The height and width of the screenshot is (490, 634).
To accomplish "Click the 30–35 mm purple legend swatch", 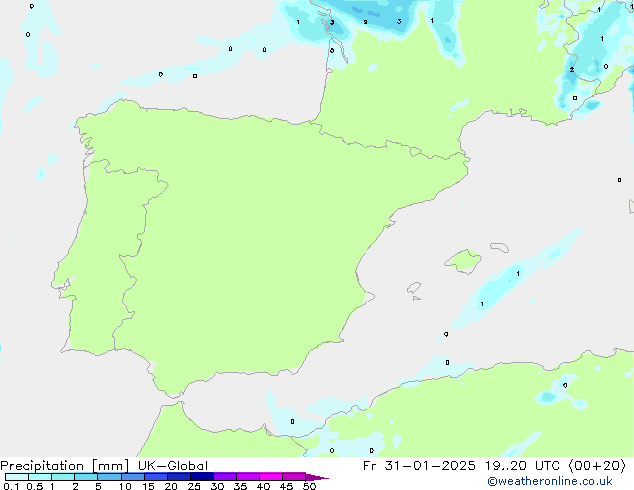I will [224, 477].
